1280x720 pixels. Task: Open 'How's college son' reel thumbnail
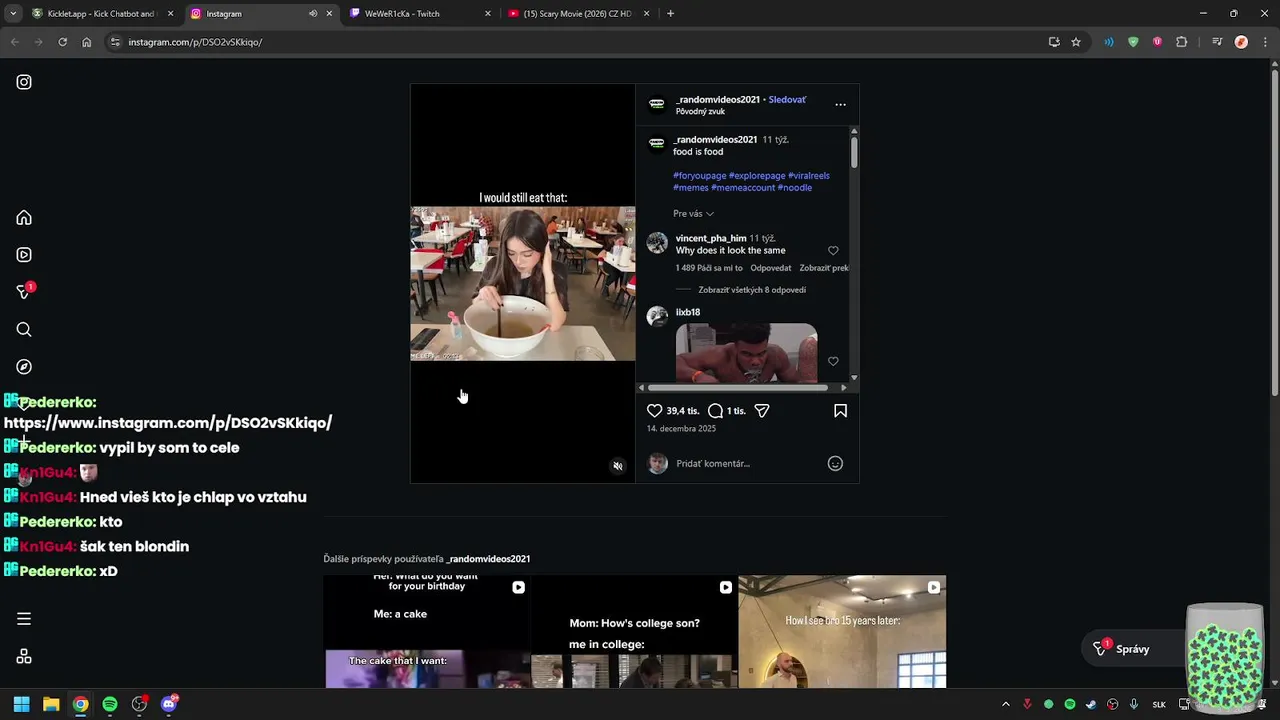coord(634,632)
